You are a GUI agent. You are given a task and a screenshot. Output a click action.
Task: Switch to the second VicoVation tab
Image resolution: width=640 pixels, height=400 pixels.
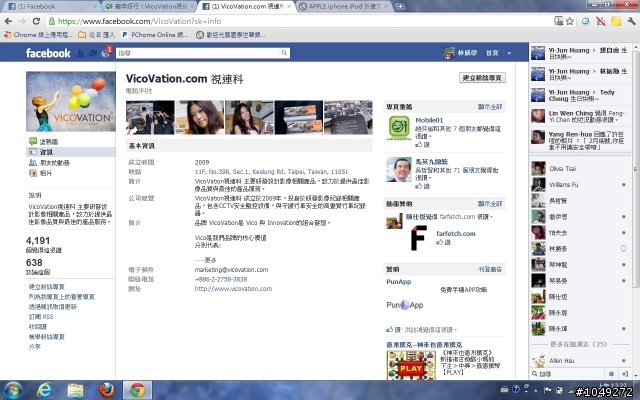point(246,7)
